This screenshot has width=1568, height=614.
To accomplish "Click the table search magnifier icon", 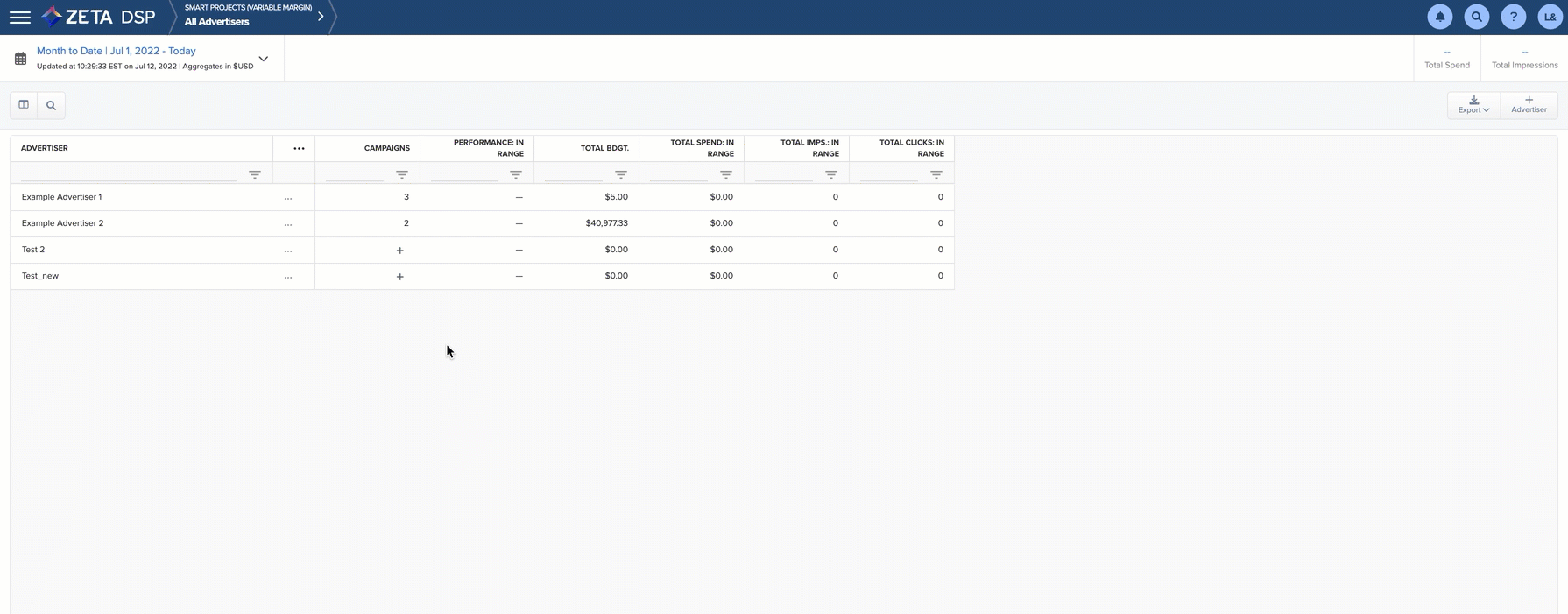I will click(51, 105).
